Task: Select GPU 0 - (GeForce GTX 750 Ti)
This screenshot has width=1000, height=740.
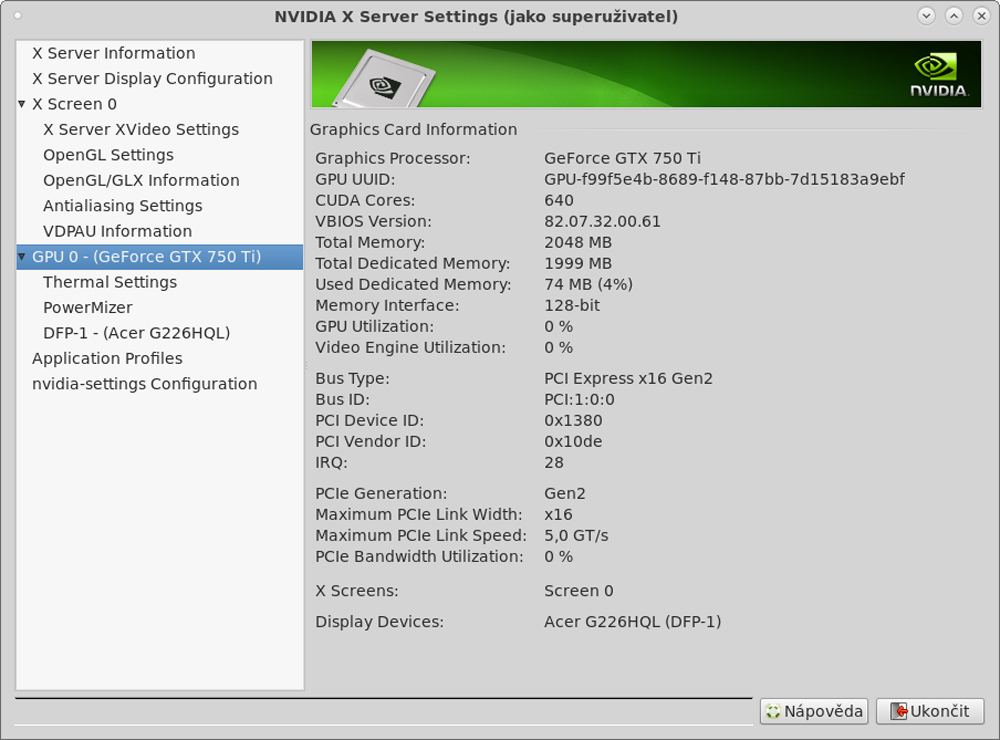Action: tap(159, 257)
